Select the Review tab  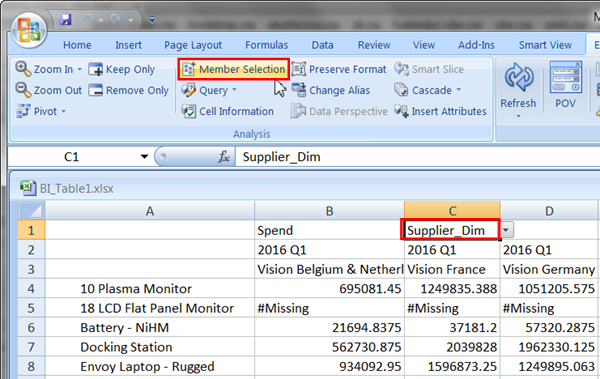pyautogui.click(x=374, y=45)
